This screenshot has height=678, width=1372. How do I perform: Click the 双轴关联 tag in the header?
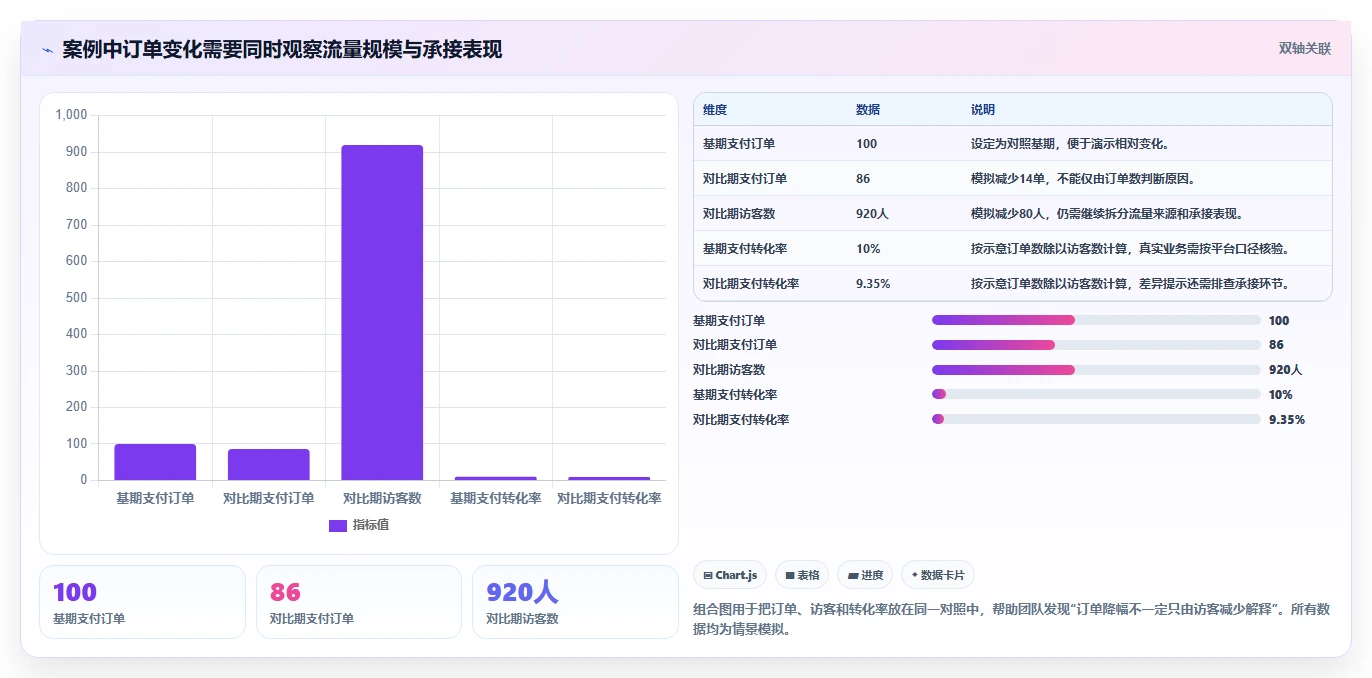[1305, 48]
